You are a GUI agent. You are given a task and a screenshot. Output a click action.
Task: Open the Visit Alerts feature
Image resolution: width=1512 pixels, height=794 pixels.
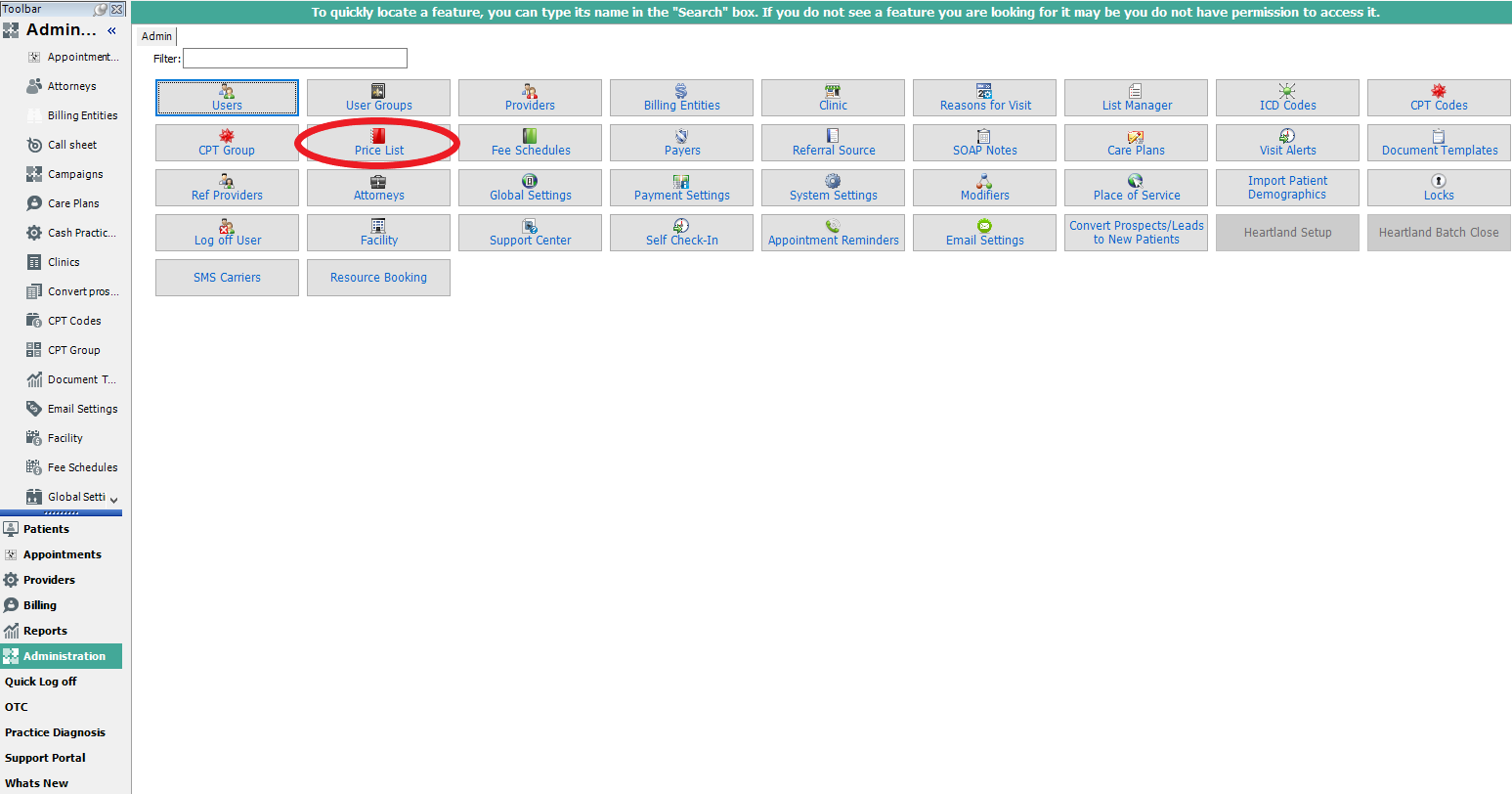point(1287,143)
